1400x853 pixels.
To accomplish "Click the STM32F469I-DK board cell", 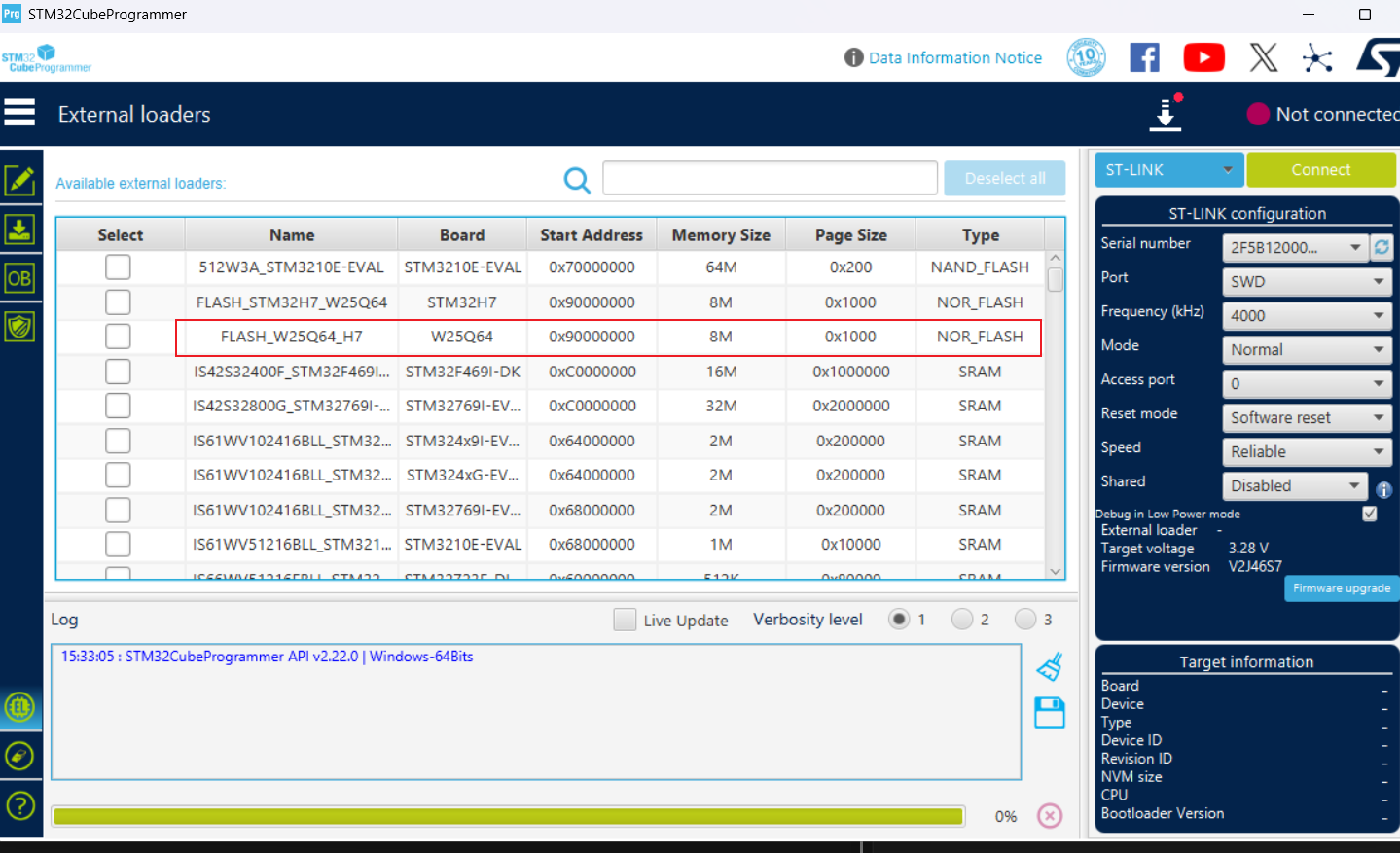I will point(463,372).
